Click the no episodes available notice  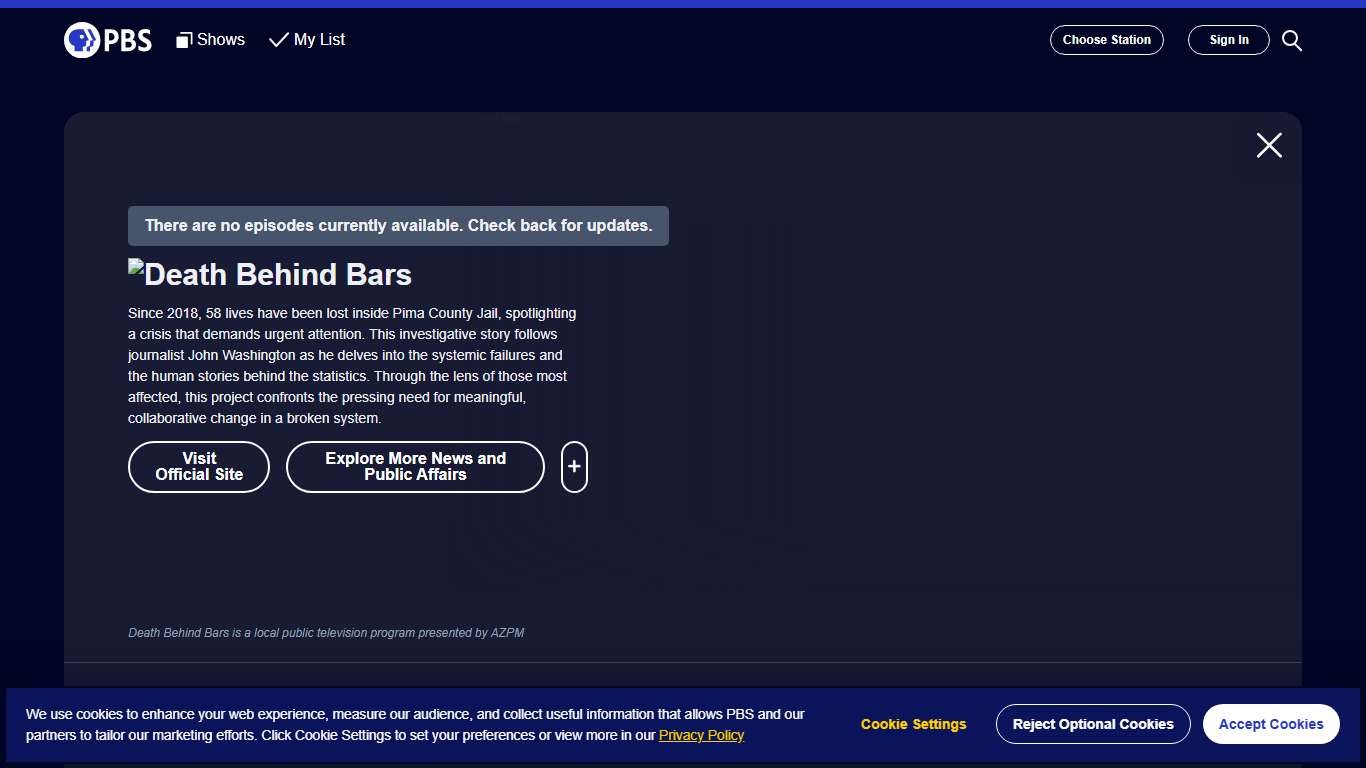coord(398,226)
